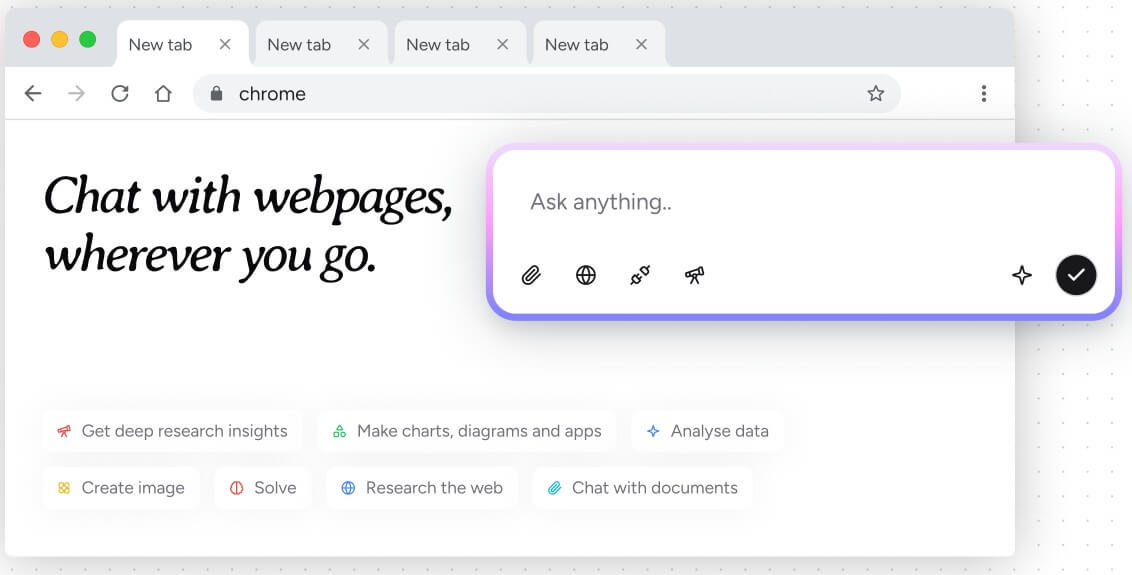Viewport: 1132px width, 575px height.
Task: Select the Research the web chip
Action: click(422, 488)
